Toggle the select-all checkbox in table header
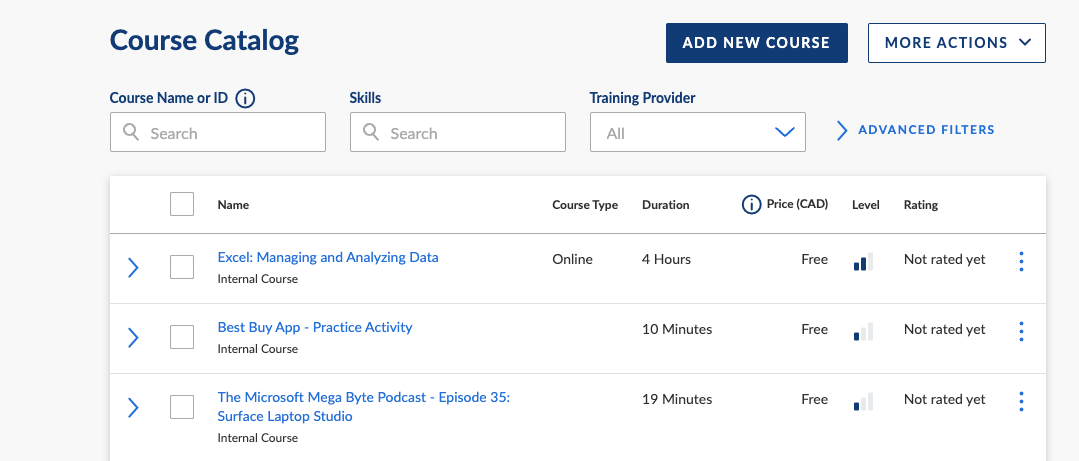Image resolution: width=1079 pixels, height=461 pixels. pos(182,204)
